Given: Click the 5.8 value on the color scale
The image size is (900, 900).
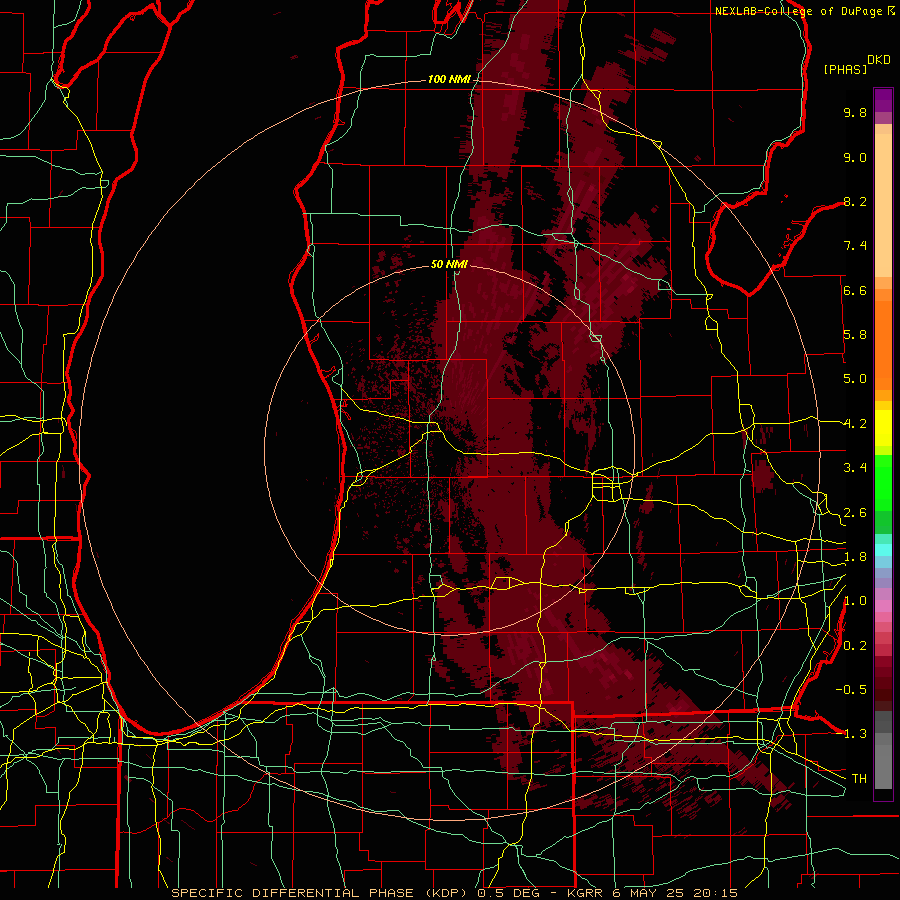Looking at the screenshot, I should [855, 335].
